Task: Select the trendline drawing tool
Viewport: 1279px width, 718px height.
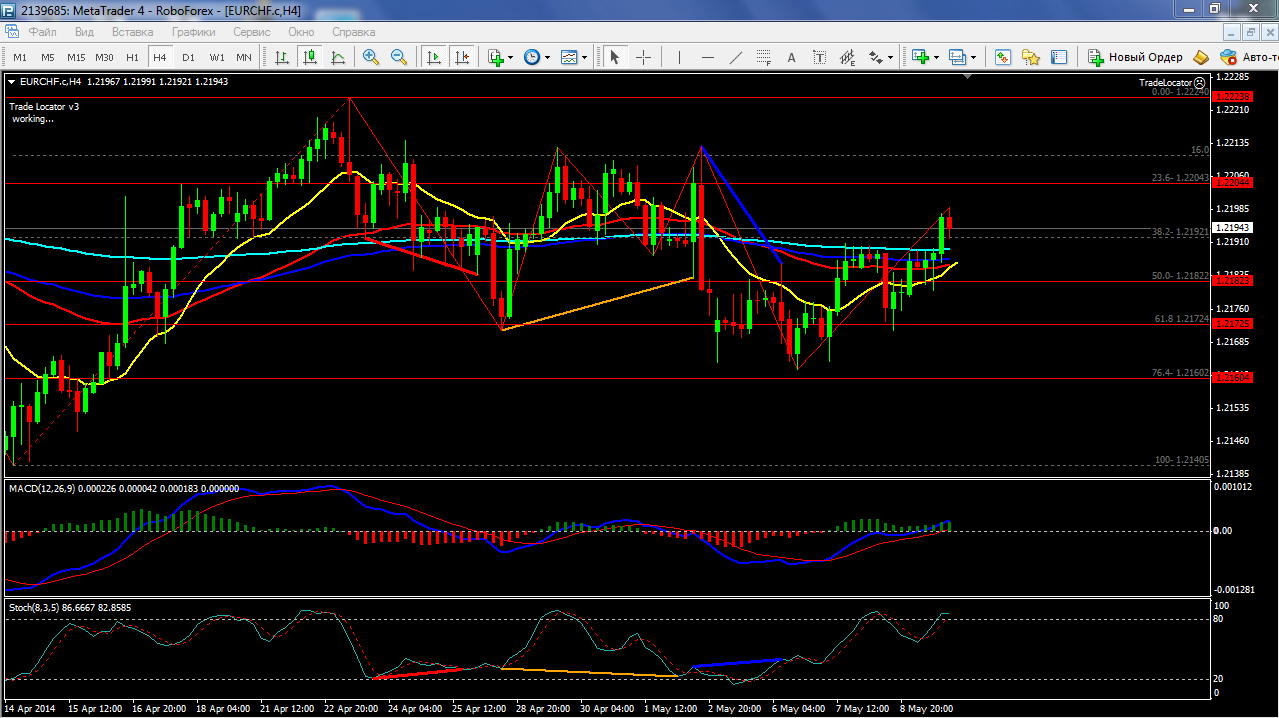Action: click(x=736, y=57)
